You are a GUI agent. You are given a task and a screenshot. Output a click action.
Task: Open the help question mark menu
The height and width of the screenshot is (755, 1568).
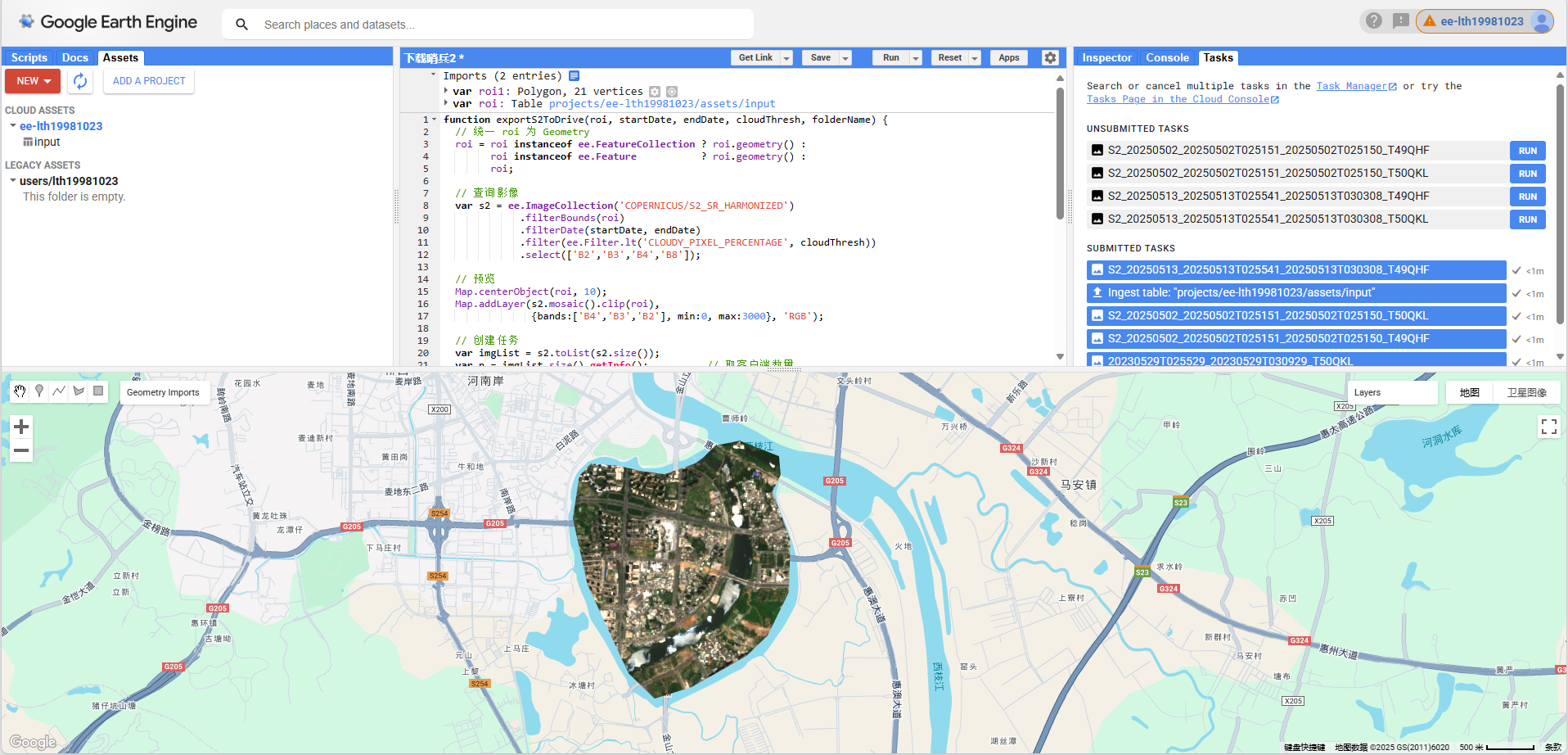click(1374, 21)
